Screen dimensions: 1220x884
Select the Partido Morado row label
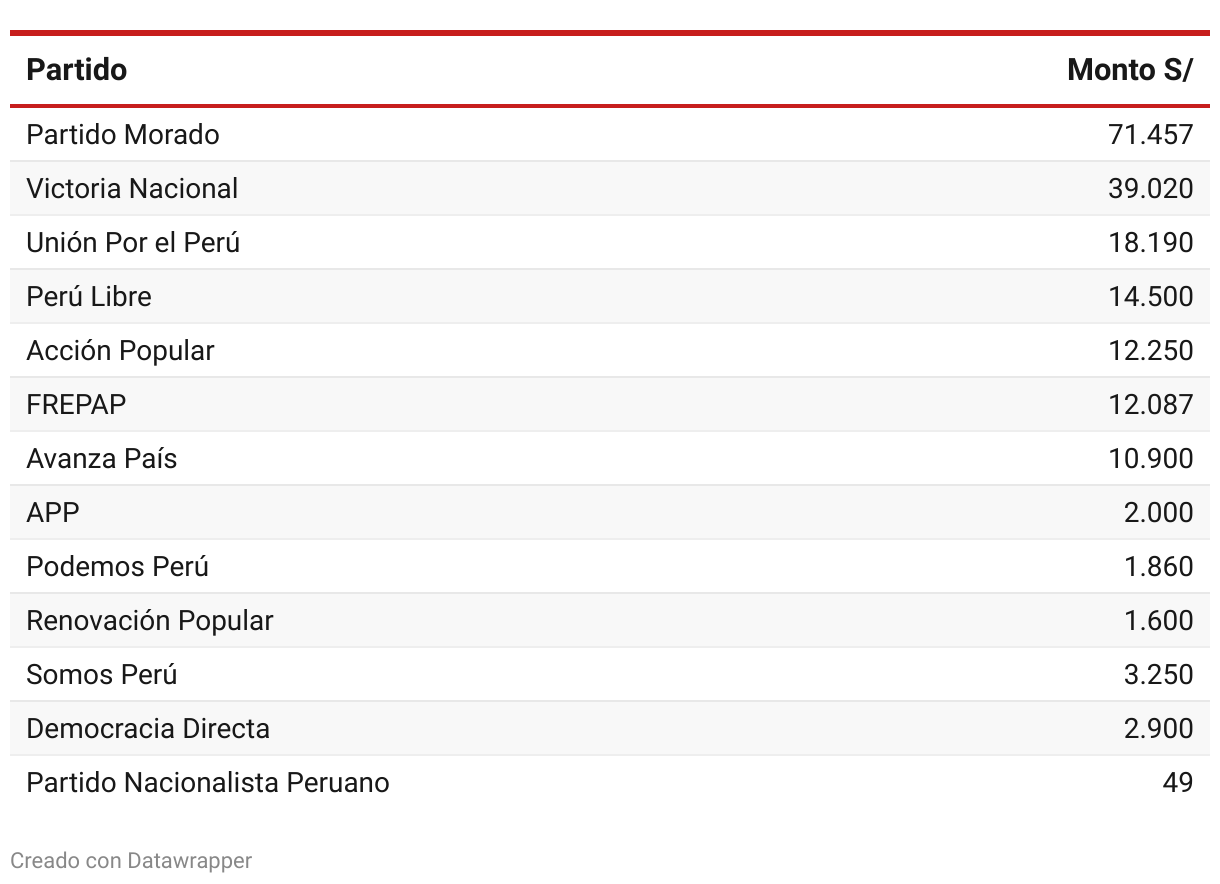[x=122, y=135]
